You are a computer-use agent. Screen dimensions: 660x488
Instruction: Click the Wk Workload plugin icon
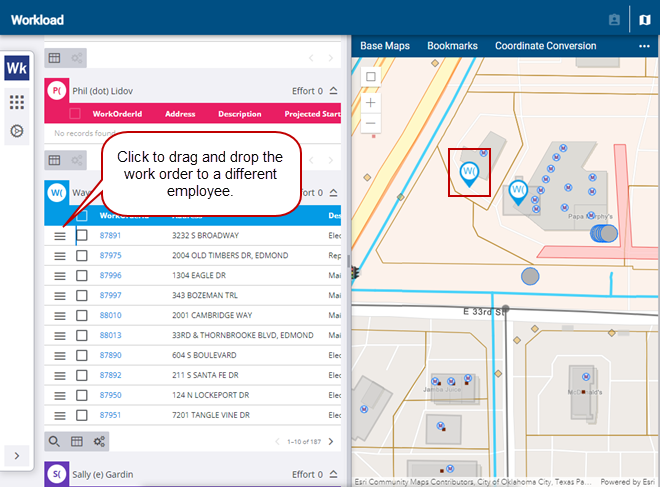(x=17, y=69)
